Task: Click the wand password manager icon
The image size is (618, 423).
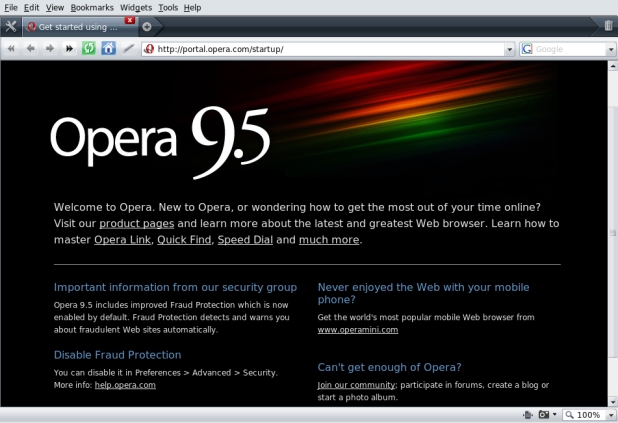Action: [x=128, y=48]
